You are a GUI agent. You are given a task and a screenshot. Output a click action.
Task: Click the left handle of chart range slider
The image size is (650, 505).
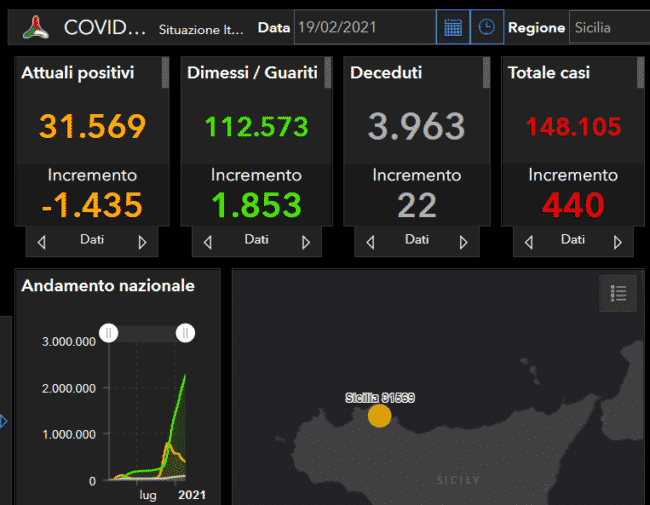pyautogui.click(x=108, y=333)
